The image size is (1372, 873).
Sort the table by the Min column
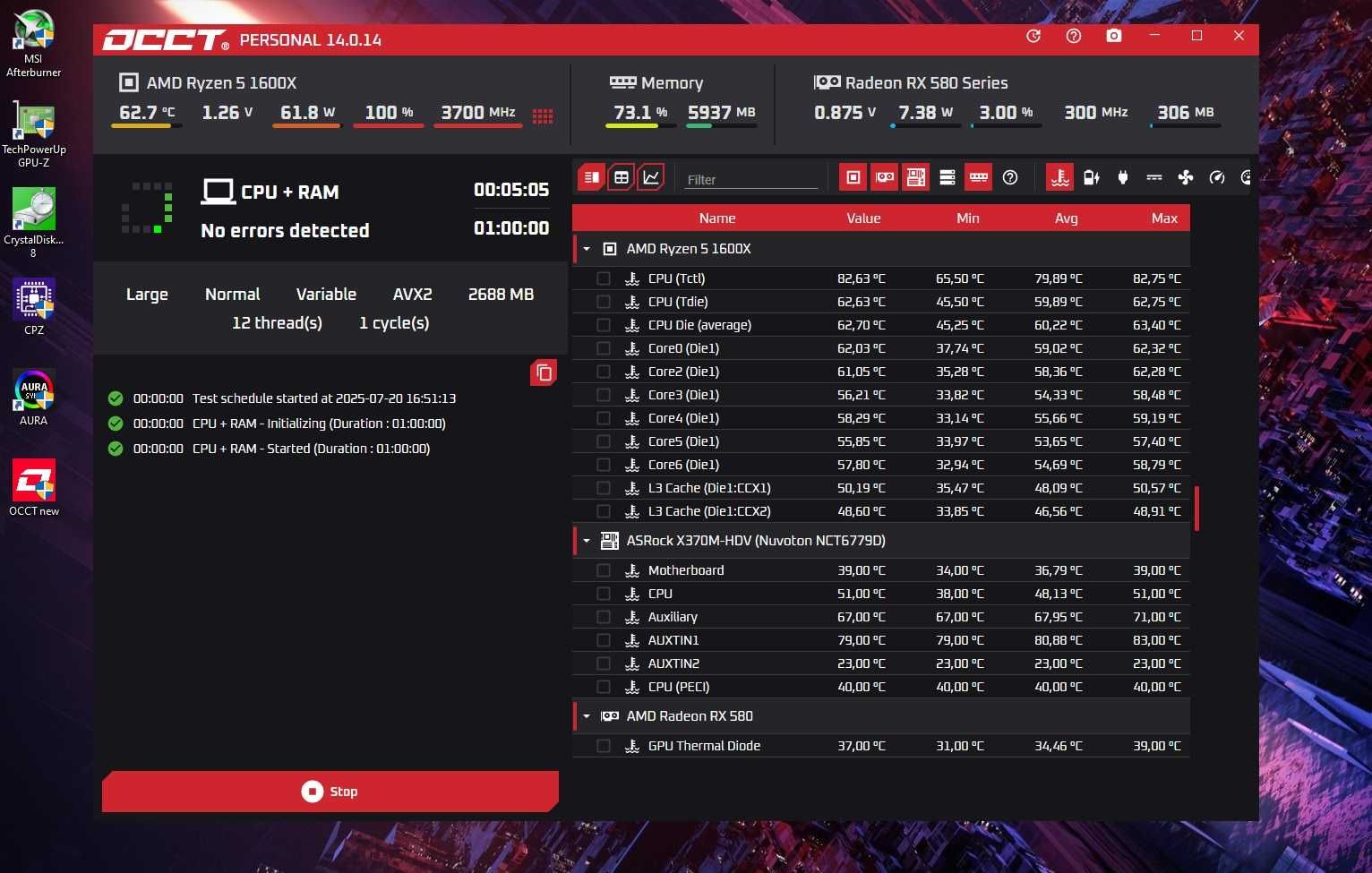(x=968, y=218)
